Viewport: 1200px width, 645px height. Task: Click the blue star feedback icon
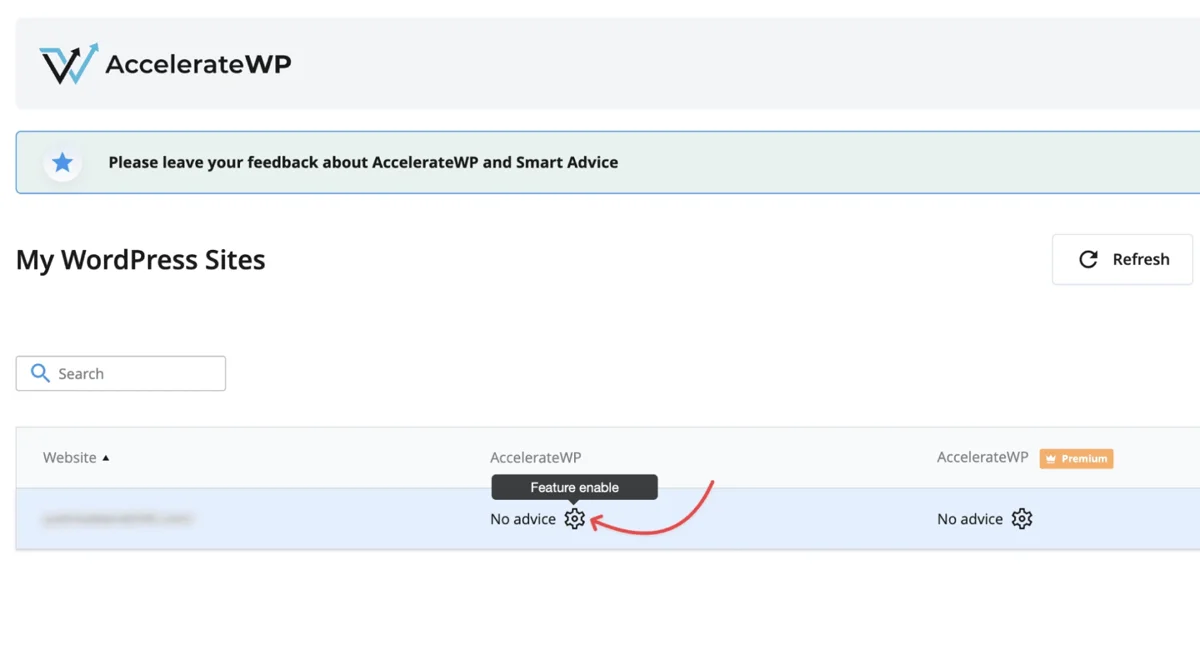click(62, 162)
